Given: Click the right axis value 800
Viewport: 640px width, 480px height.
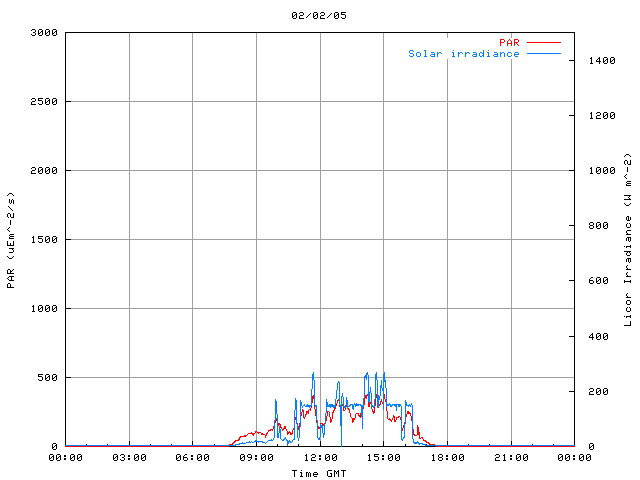Looking at the screenshot, I should (x=598, y=226).
